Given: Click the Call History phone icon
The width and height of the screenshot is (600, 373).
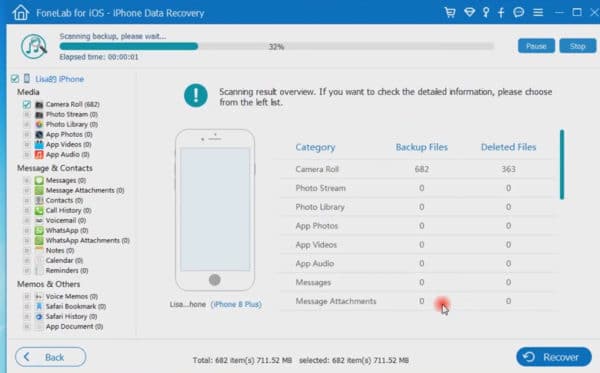Looking at the screenshot, I should click(39, 210).
